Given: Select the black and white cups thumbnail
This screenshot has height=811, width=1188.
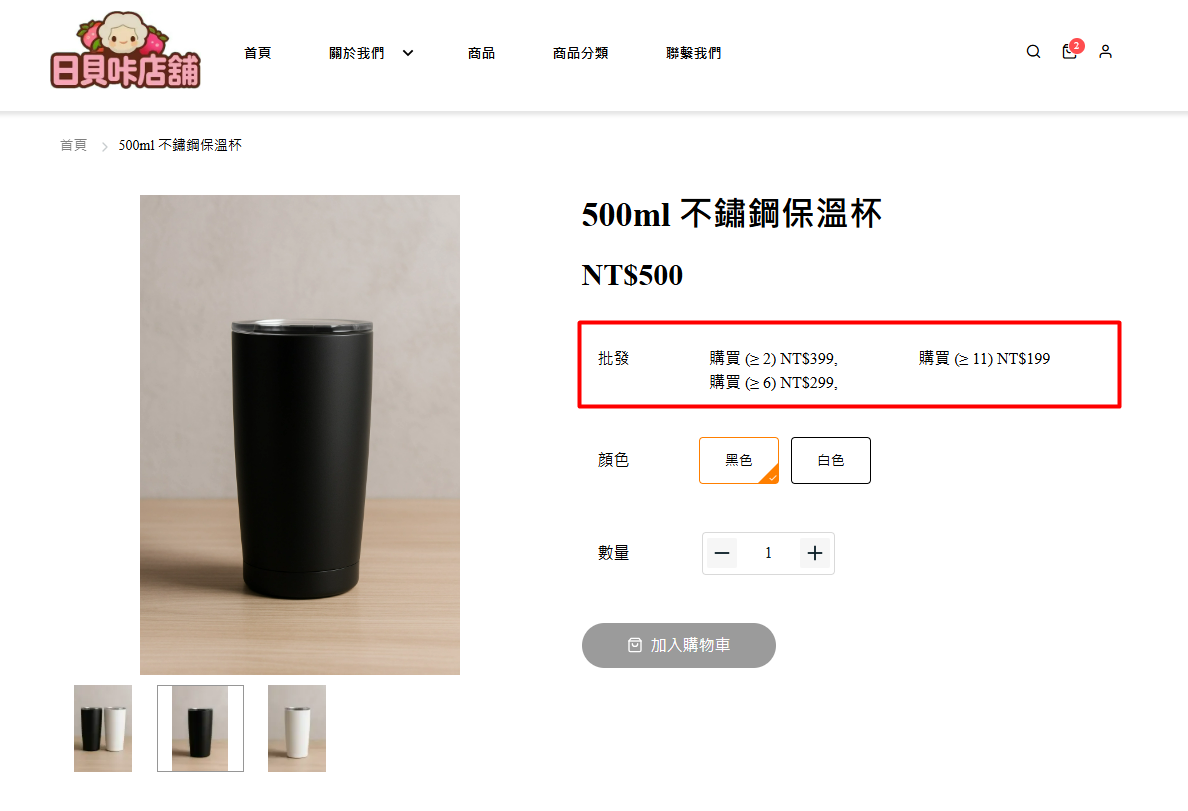Looking at the screenshot, I should coord(103,728).
